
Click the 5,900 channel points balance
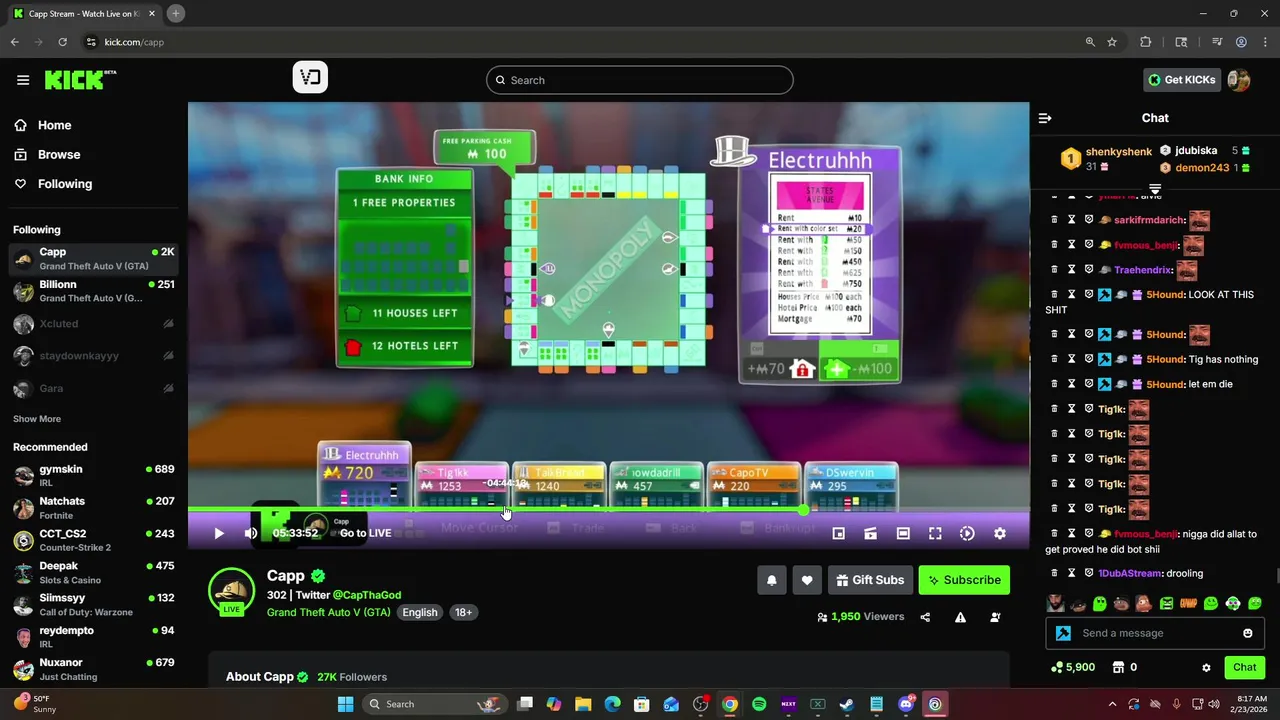click(1073, 667)
